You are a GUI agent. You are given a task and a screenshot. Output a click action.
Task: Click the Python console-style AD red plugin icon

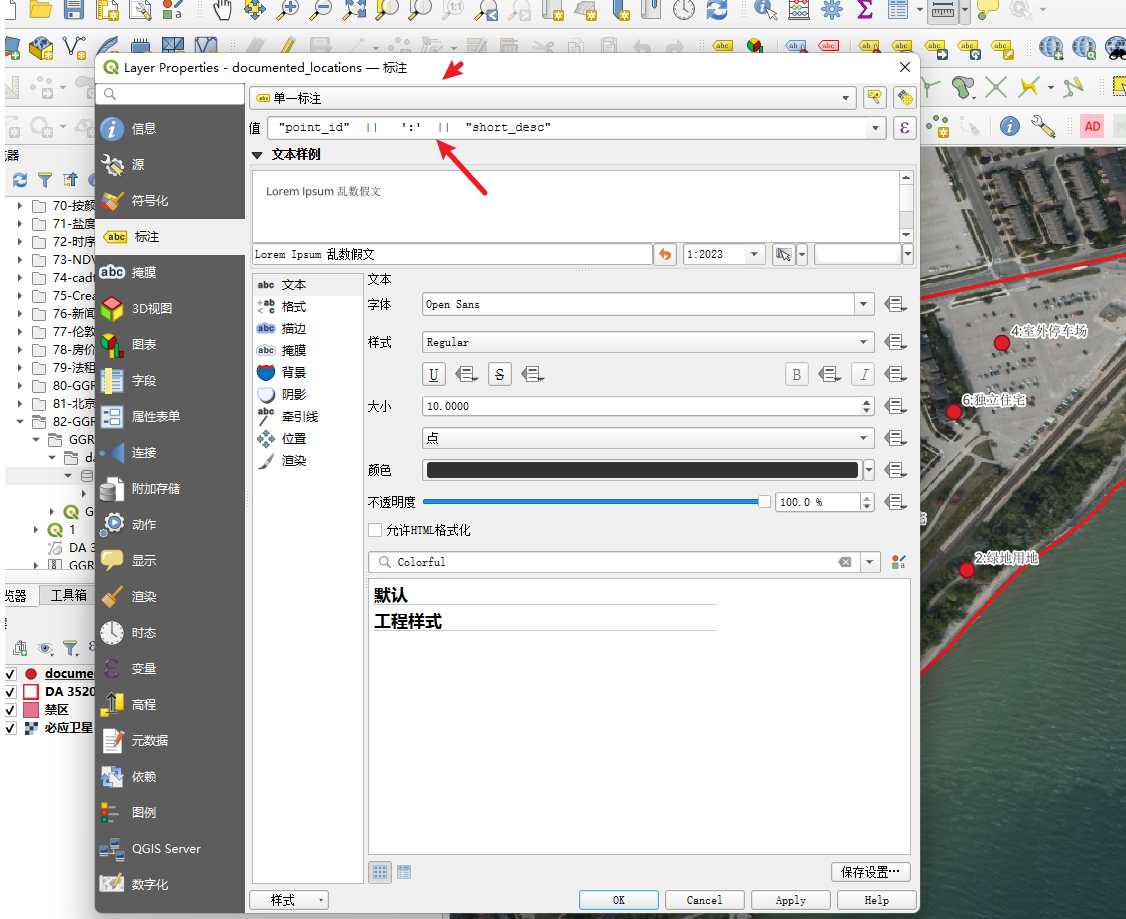point(1092,126)
